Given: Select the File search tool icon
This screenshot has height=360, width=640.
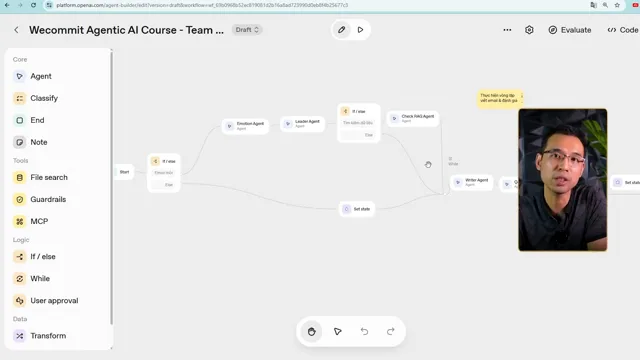Looking at the screenshot, I should click(19, 178).
